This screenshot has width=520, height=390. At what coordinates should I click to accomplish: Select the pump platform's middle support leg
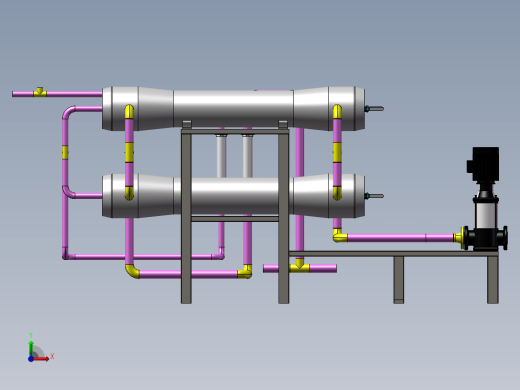[399, 280]
